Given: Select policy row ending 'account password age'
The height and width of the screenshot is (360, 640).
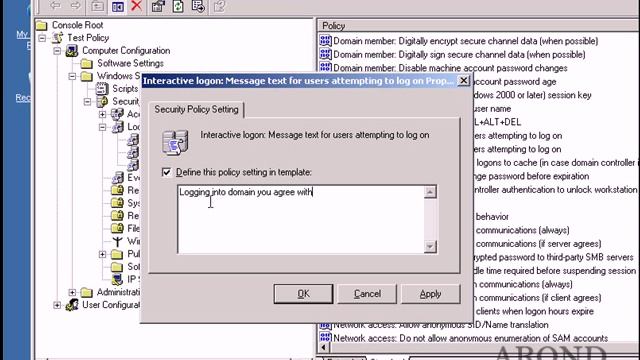Looking at the screenshot, I should click(516, 82).
